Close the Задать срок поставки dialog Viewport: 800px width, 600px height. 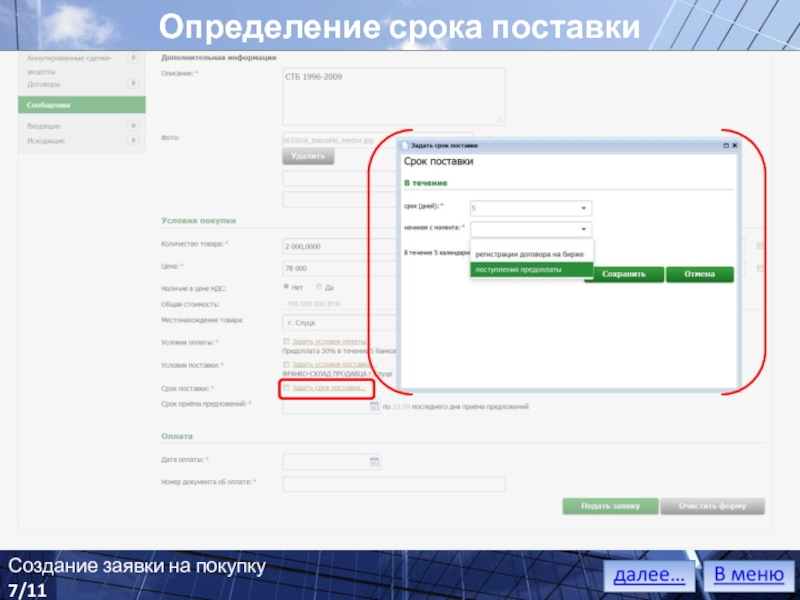click(735, 145)
